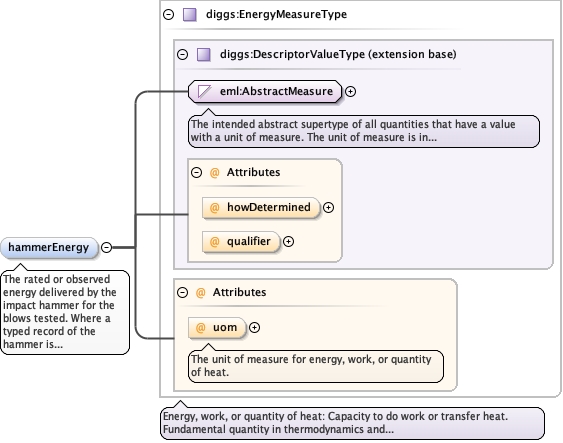Click the @ icon of the upper Attributes header
Viewport: 563px width, 443px height.
(x=214, y=173)
